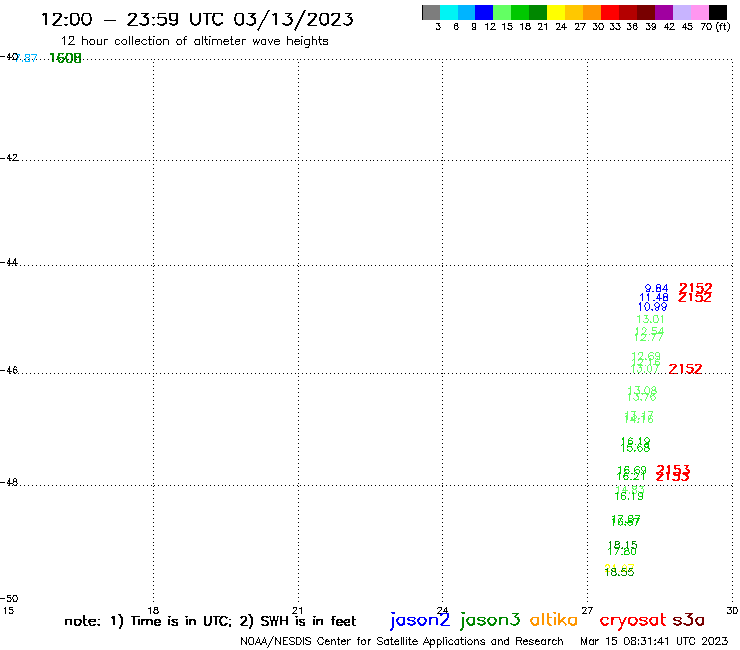Click the latitude axis label -44

9,262
